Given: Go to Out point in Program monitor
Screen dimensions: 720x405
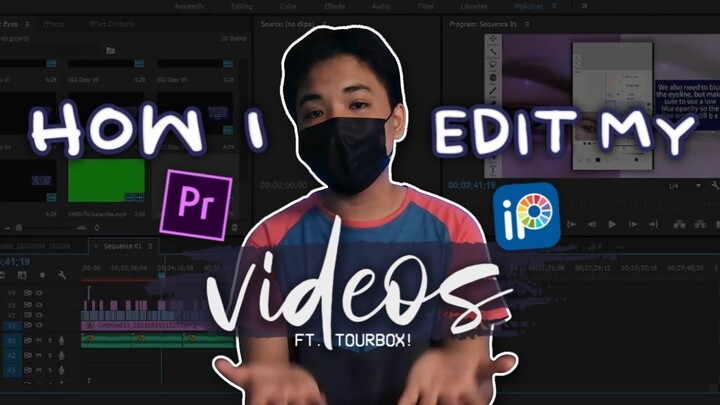Looking at the screenshot, I should pos(654,224).
